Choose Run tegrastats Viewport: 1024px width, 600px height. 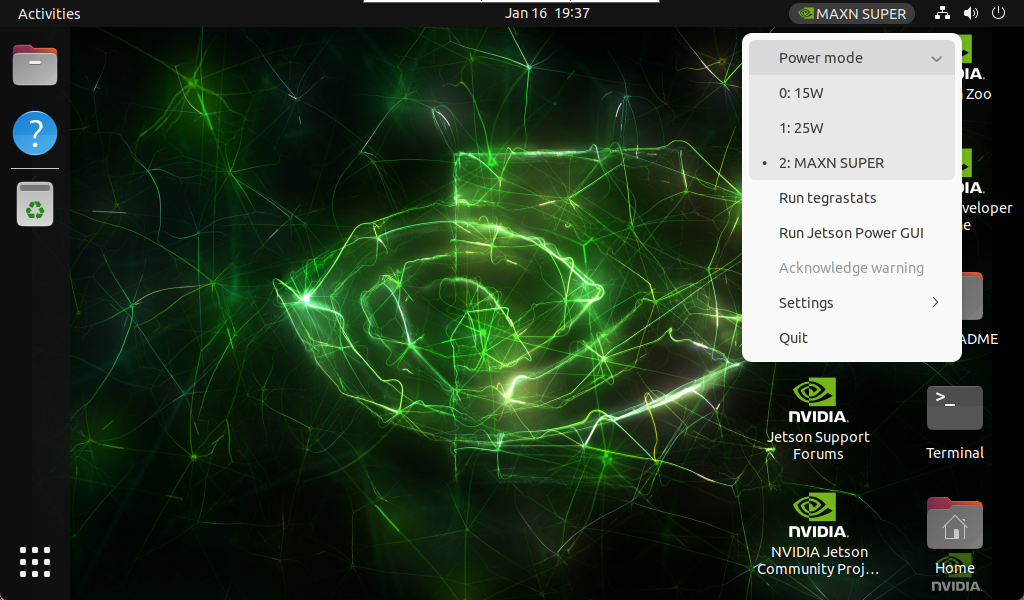point(852,198)
